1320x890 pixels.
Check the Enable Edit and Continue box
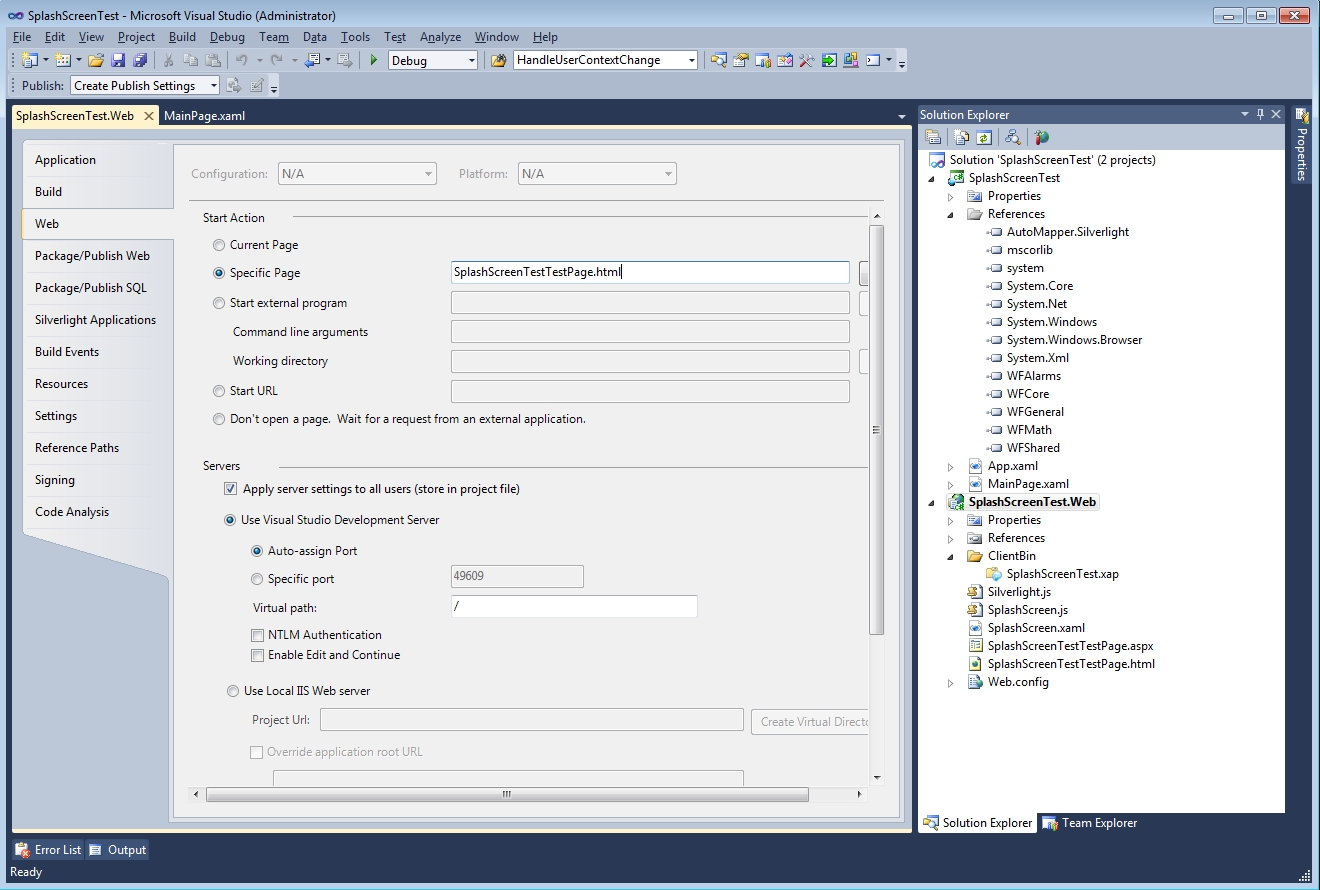(x=258, y=655)
